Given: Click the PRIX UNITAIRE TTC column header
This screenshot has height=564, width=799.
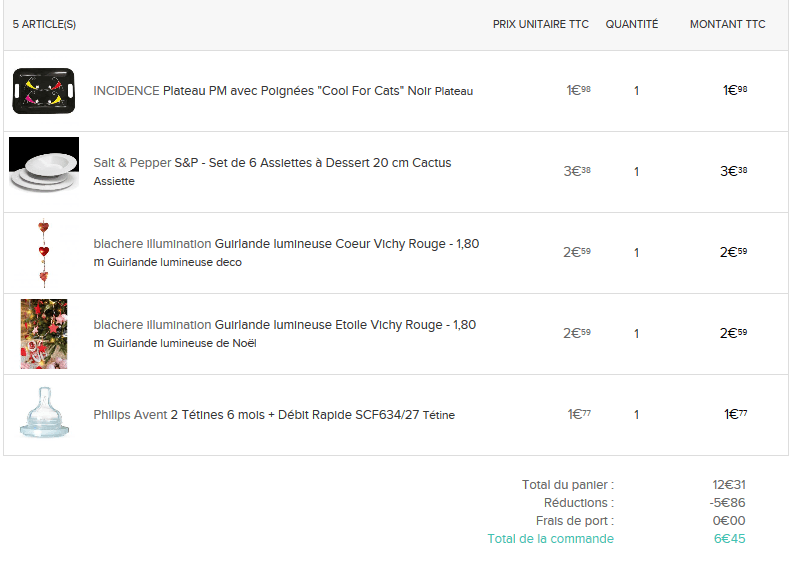Looking at the screenshot, I should click(540, 24).
